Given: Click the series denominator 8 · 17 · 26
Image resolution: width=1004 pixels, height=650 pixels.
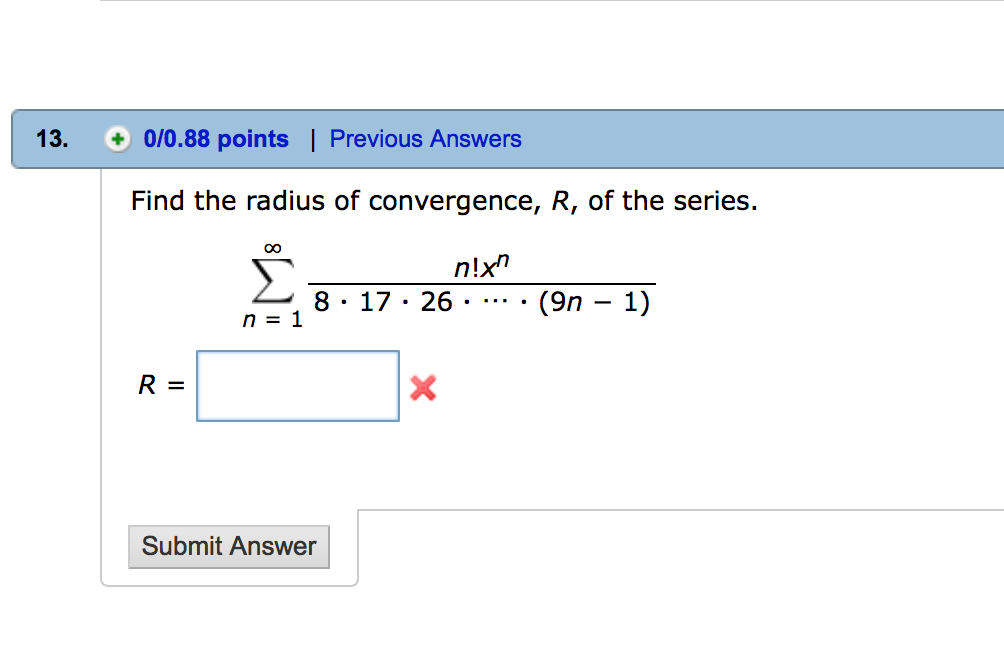Looking at the screenshot, I should pyautogui.click(x=382, y=302).
